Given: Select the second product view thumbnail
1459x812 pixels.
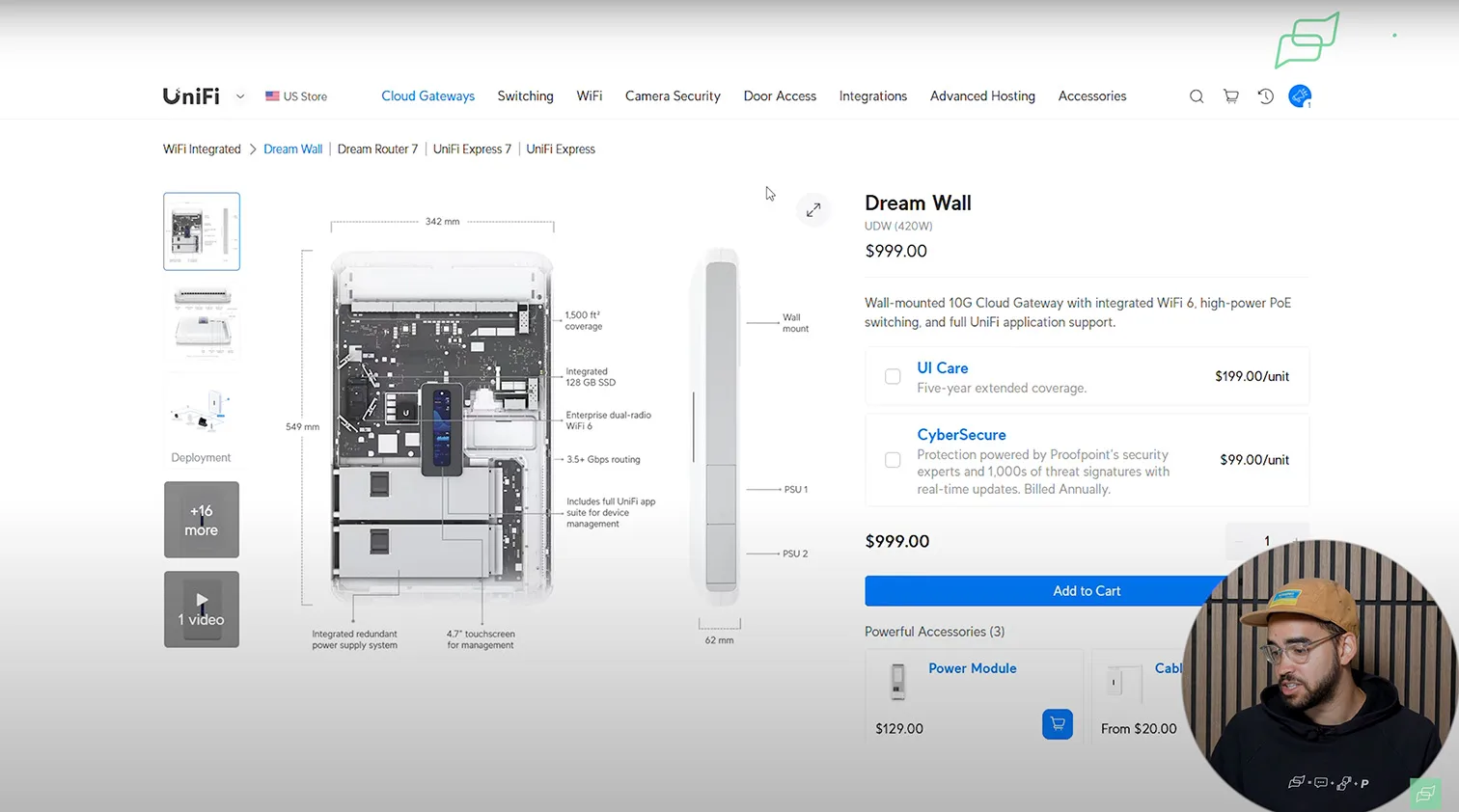Looking at the screenshot, I should click(x=202, y=321).
